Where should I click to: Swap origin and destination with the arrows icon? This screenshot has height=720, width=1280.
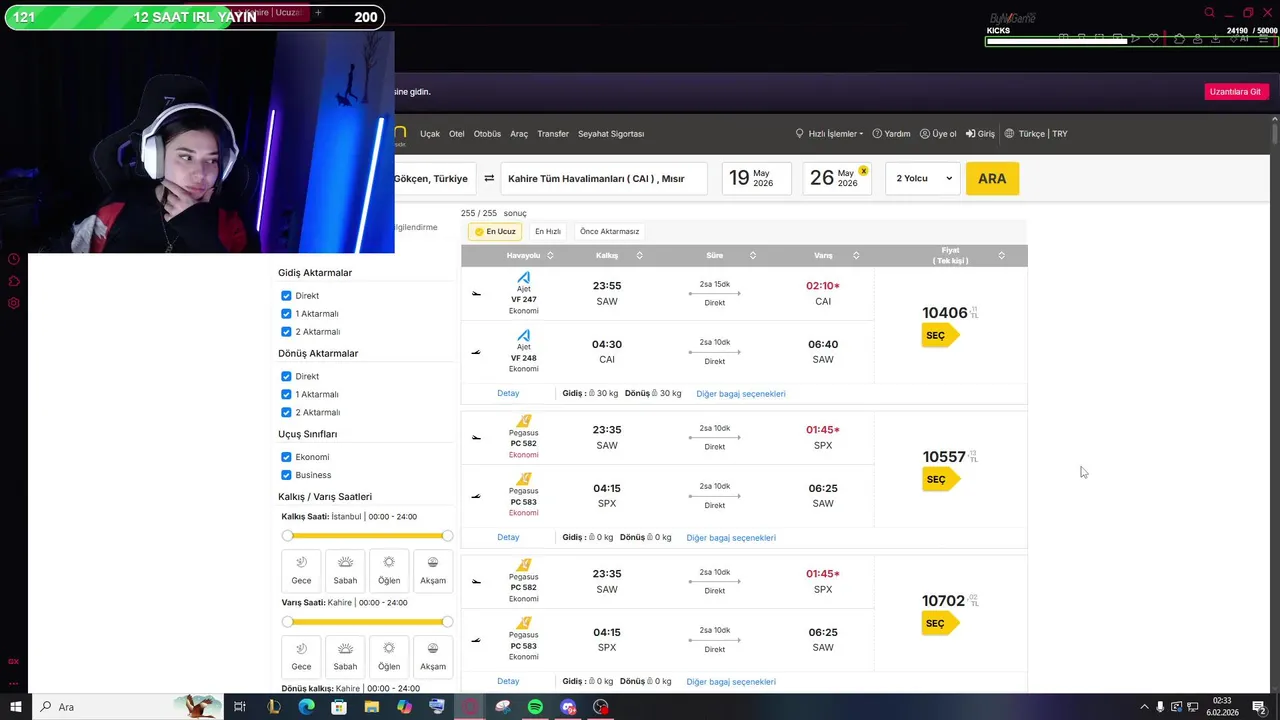(489, 178)
